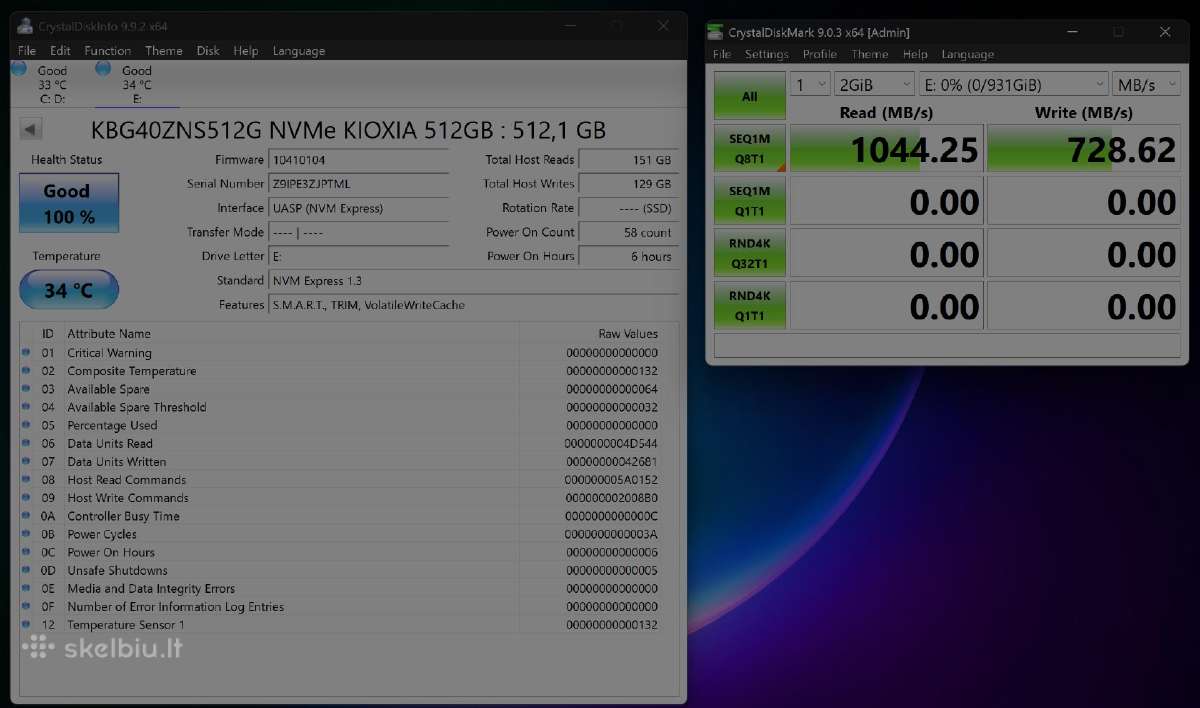This screenshot has height=708, width=1200.
Task: Click the Total Host Writes value 129 GB
Action: click(x=628, y=184)
